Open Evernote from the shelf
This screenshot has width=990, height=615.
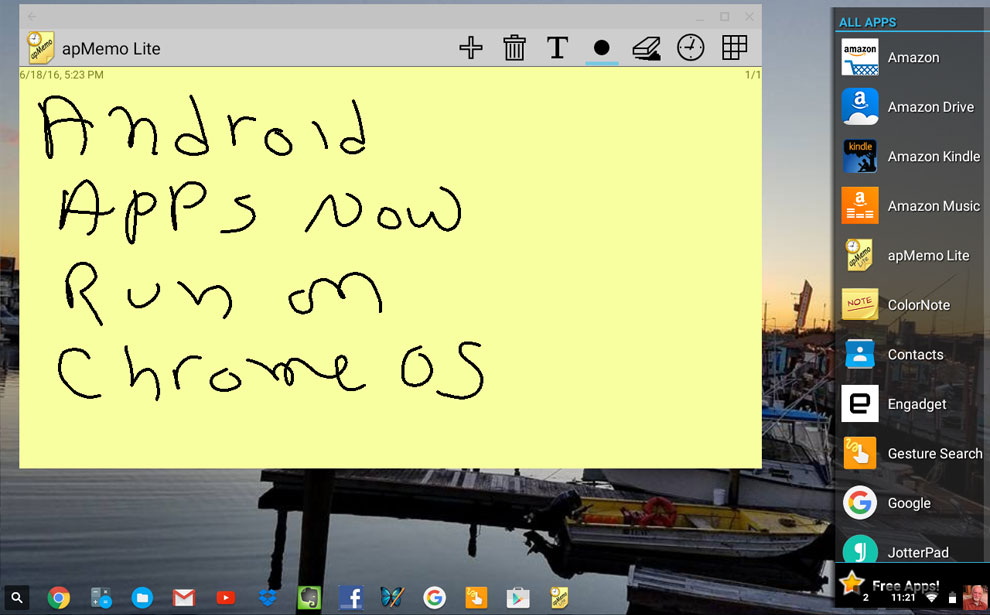pos(309,597)
